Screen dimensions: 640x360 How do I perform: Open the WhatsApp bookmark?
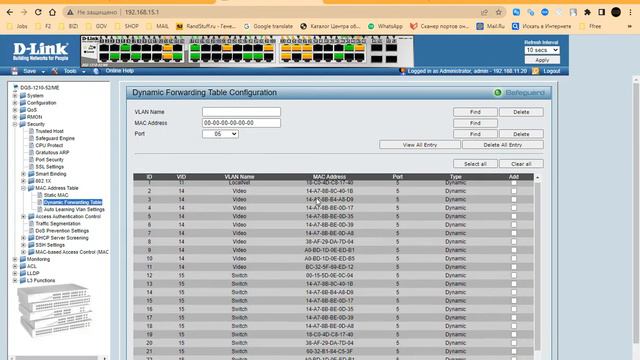[x=385, y=26]
